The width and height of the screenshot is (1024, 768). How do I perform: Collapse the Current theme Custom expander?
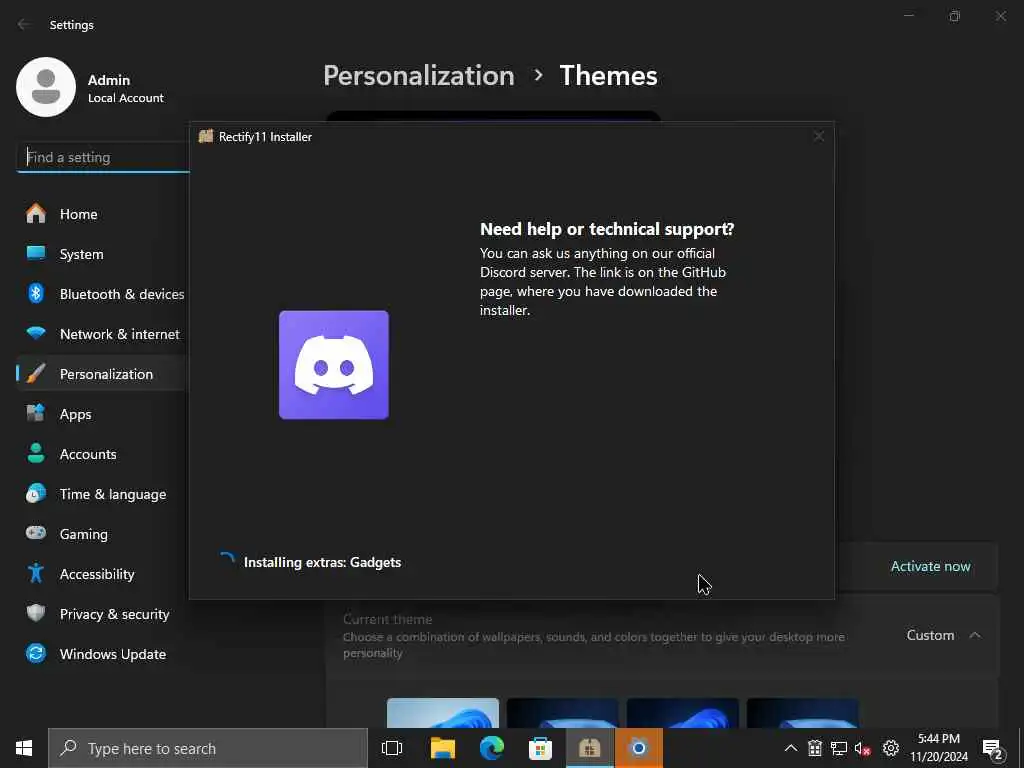click(x=974, y=635)
